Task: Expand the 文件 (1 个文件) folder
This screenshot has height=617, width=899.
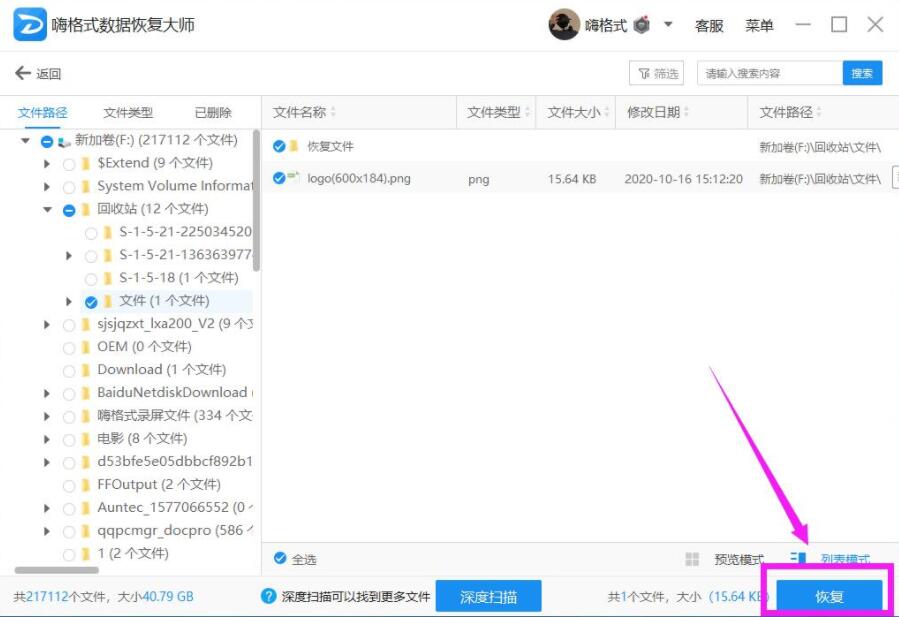Action: (x=69, y=302)
